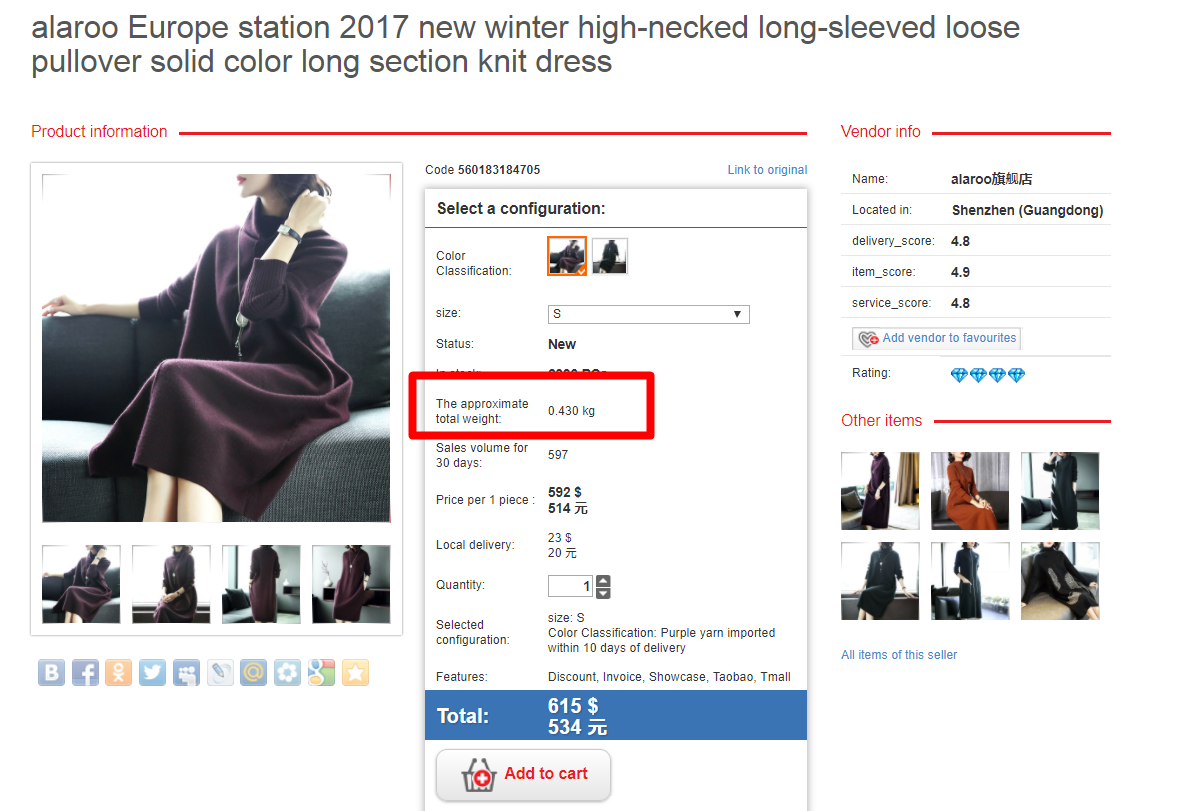Open the orange dress in Other items
1201x811 pixels.
click(x=970, y=491)
